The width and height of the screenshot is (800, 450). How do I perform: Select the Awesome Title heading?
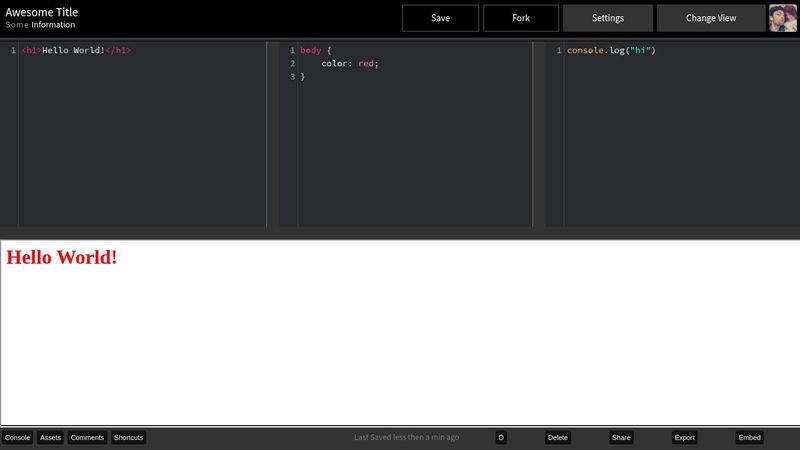click(42, 12)
